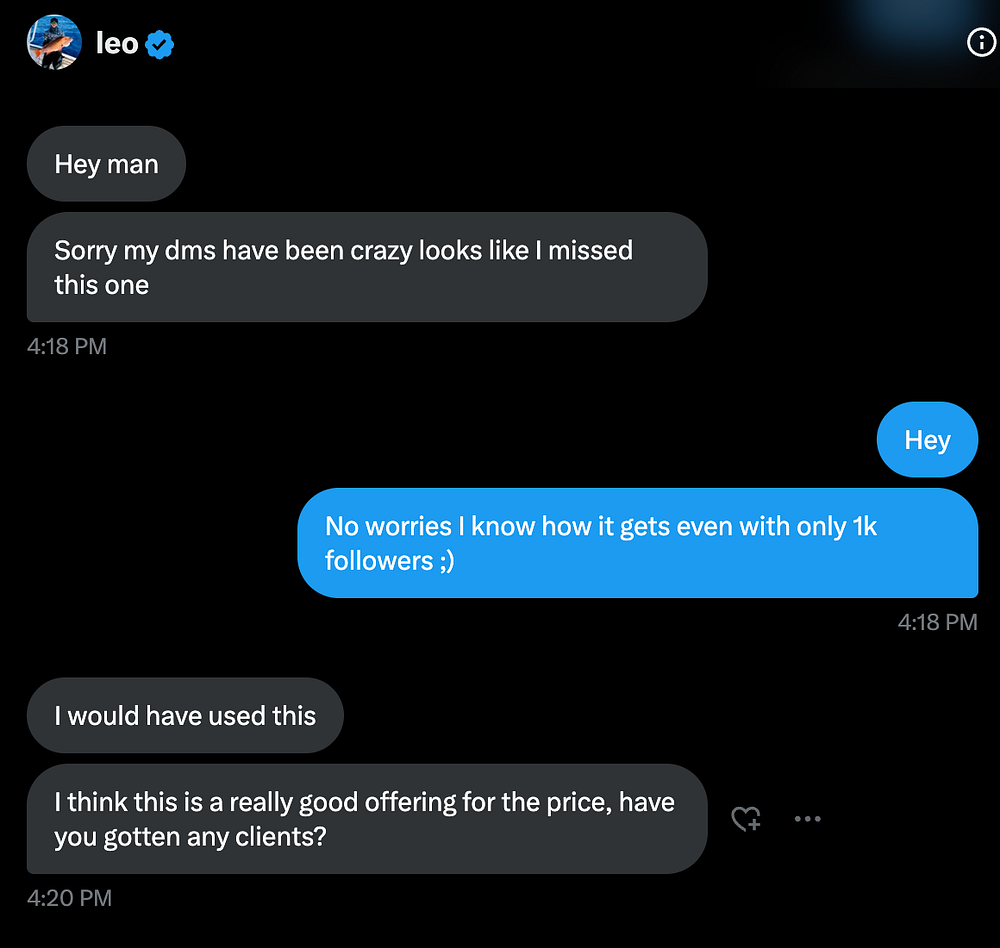Screen dimensions: 1000x948
Task: Click the 4:18 PM timestamp under leo's apology
Action: point(66,346)
